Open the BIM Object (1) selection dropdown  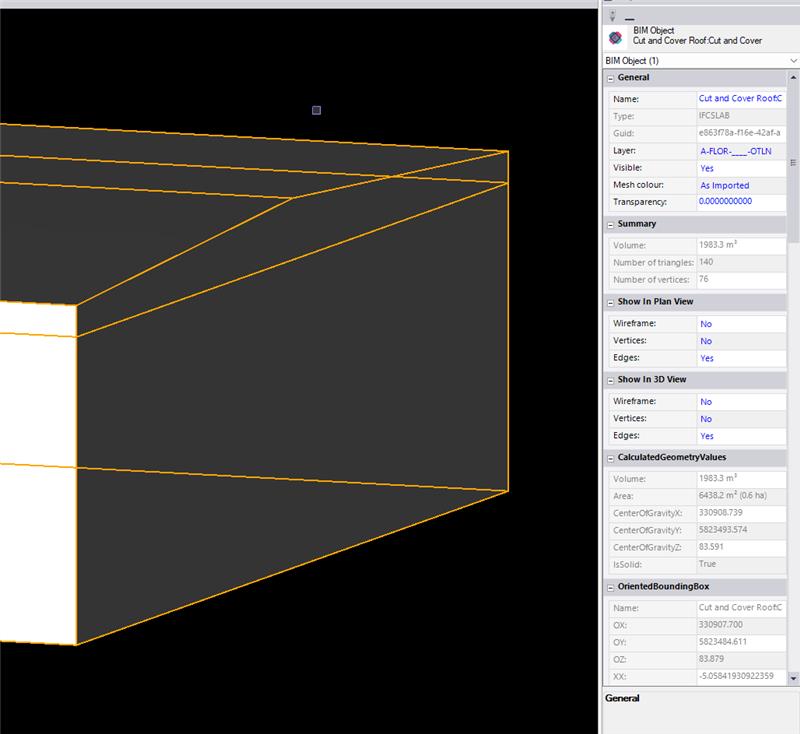(793, 61)
